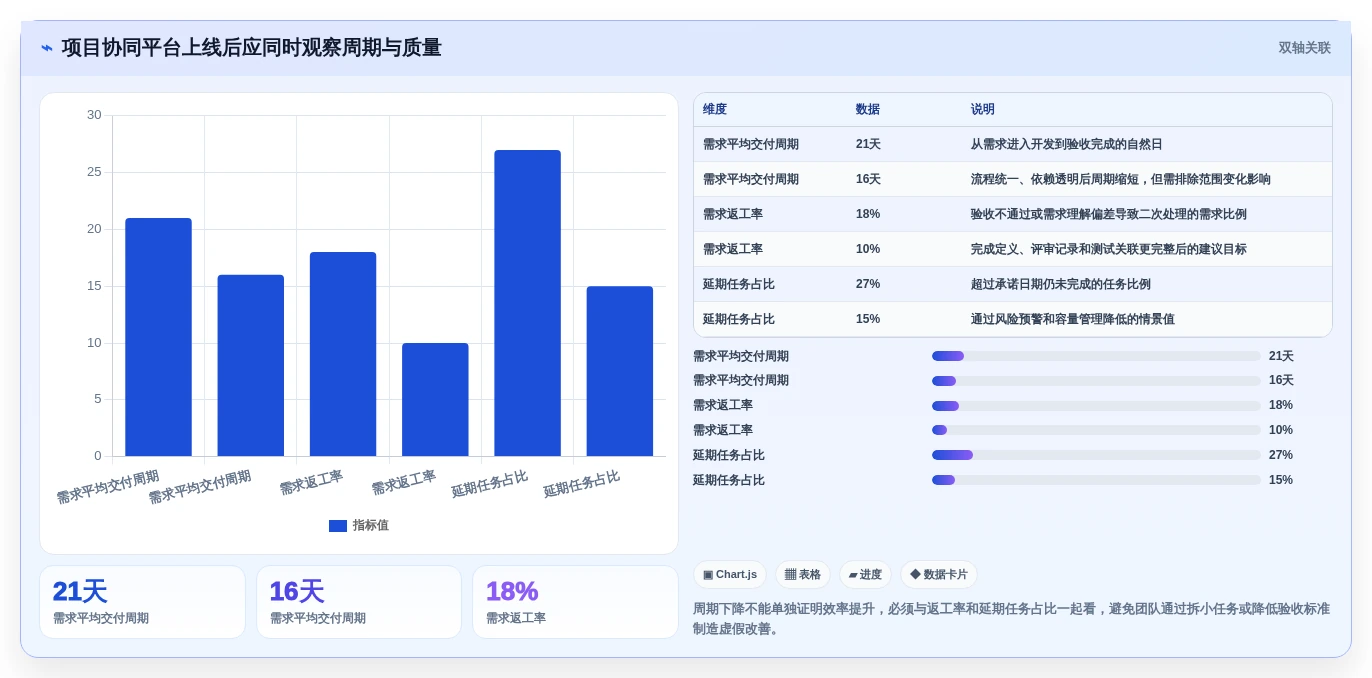Click the progress bar ending with 15%
This screenshot has height=678, width=1372.
point(1096,480)
